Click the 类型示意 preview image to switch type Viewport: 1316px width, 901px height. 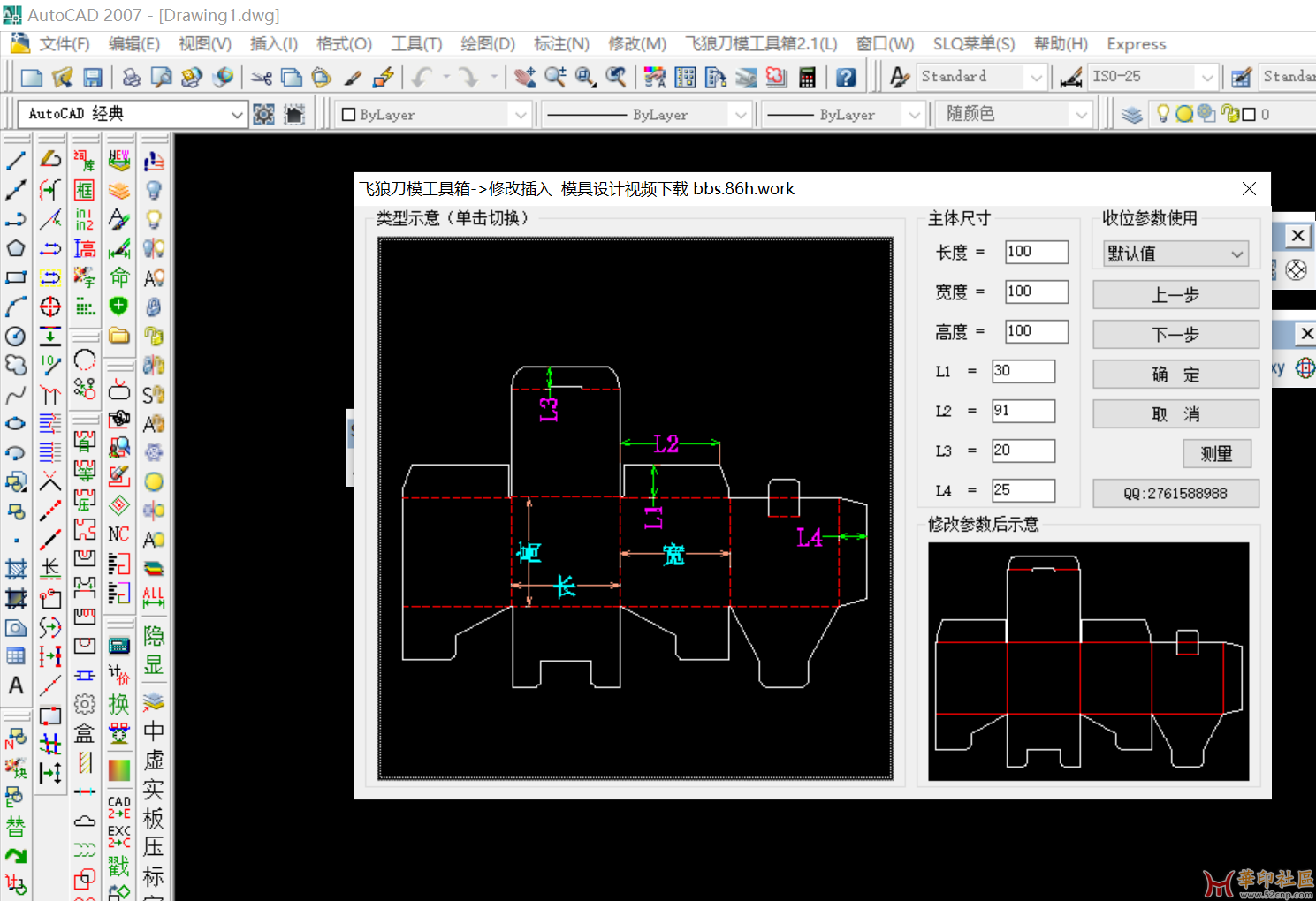pos(635,509)
